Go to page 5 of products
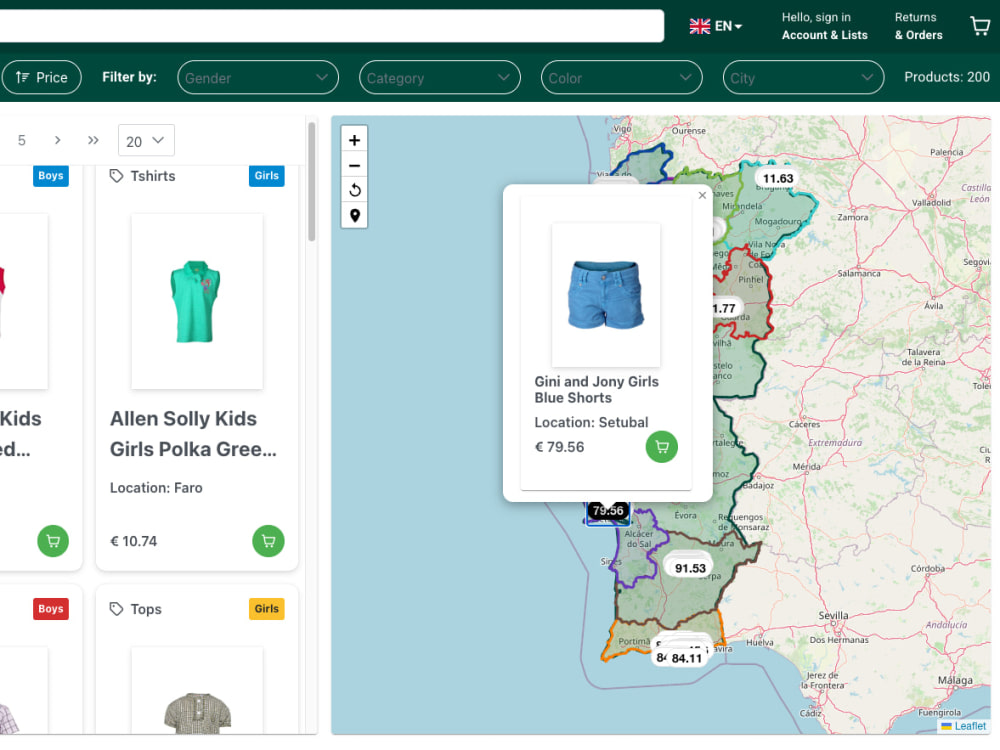1000x750 pixels. (22, 140)
